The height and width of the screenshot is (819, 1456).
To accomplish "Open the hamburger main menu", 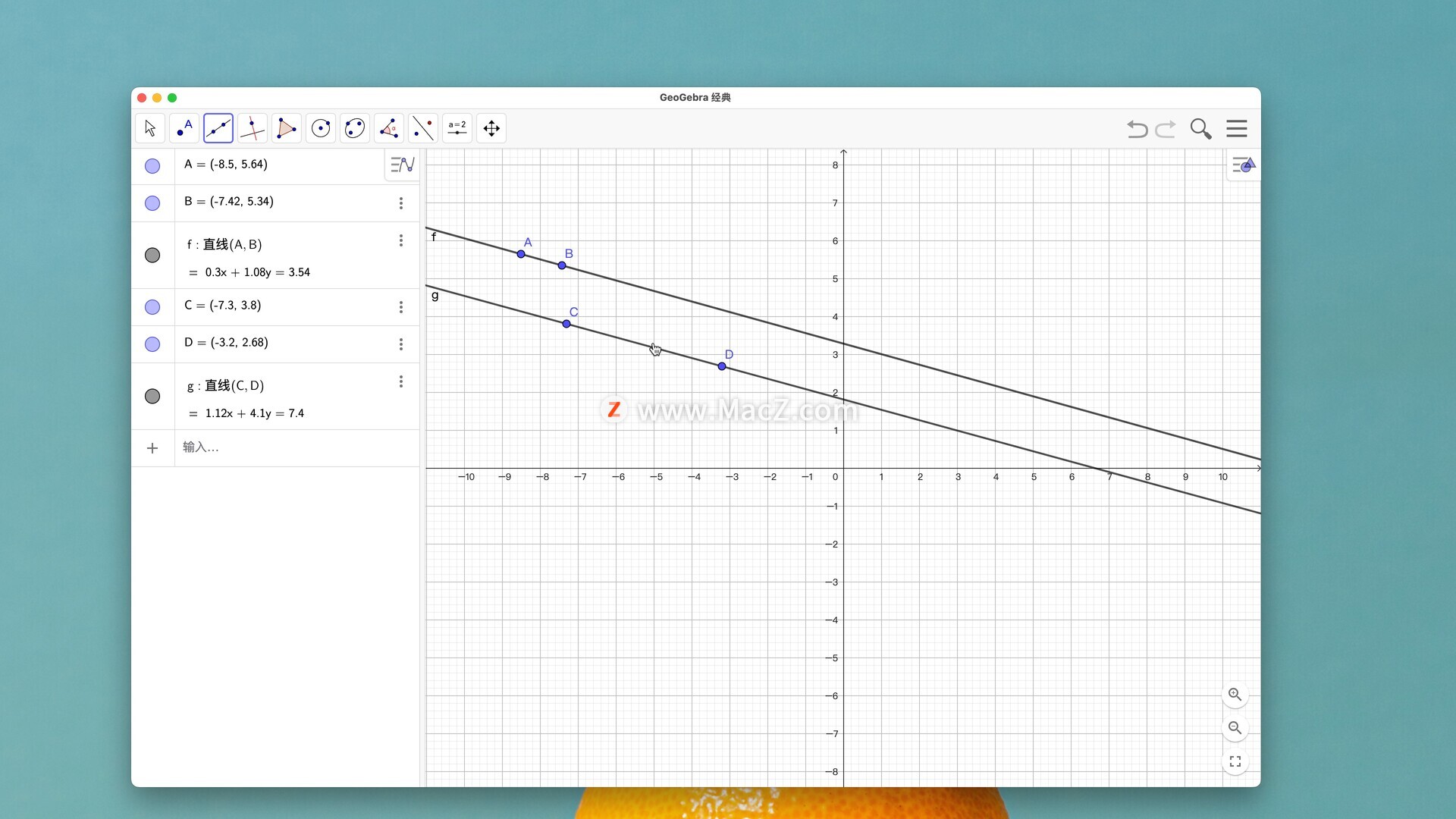I will [1237, 128].
